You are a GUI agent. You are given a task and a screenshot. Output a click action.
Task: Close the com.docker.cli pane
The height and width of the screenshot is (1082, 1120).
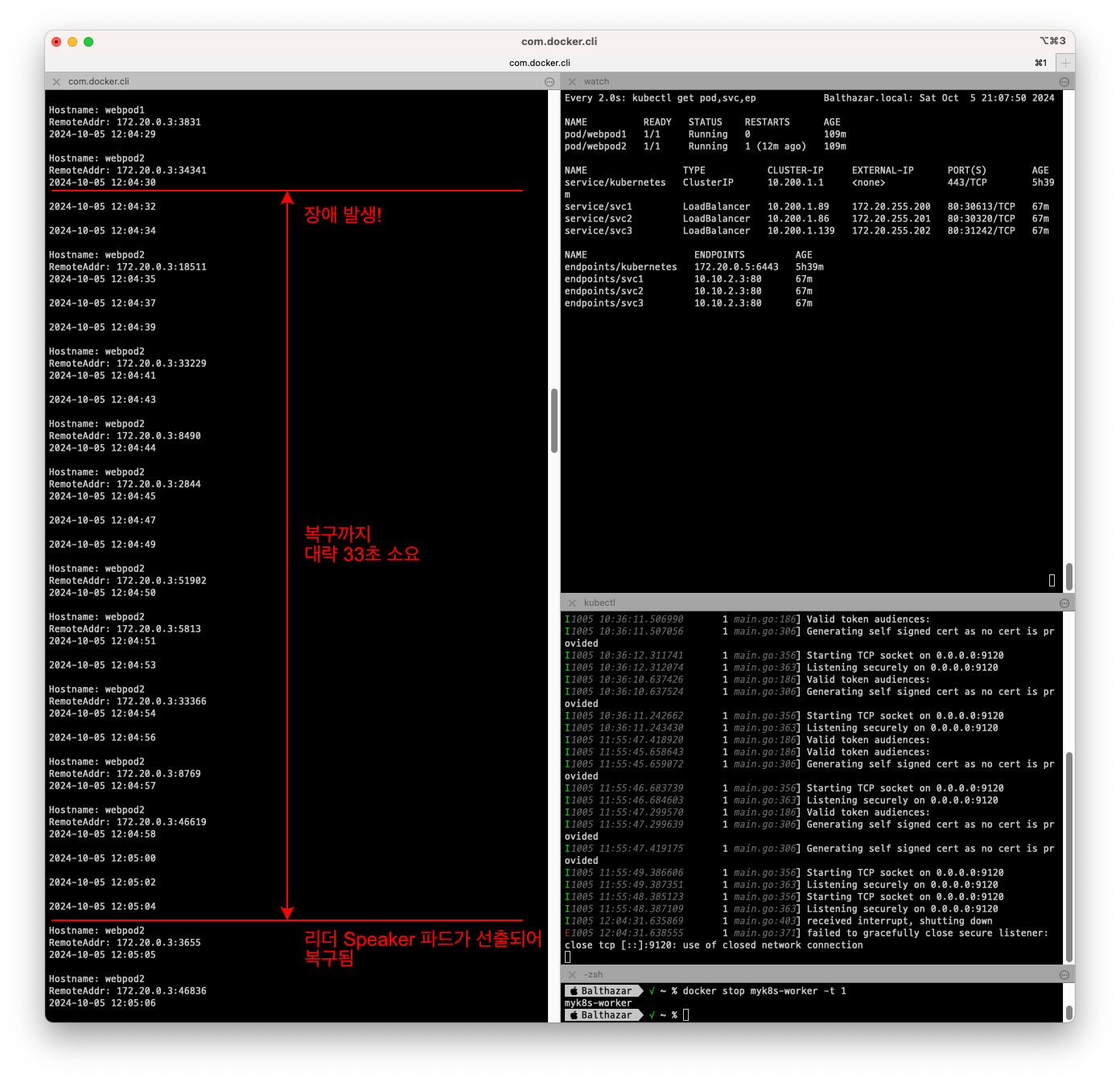[x=56, y=81]
